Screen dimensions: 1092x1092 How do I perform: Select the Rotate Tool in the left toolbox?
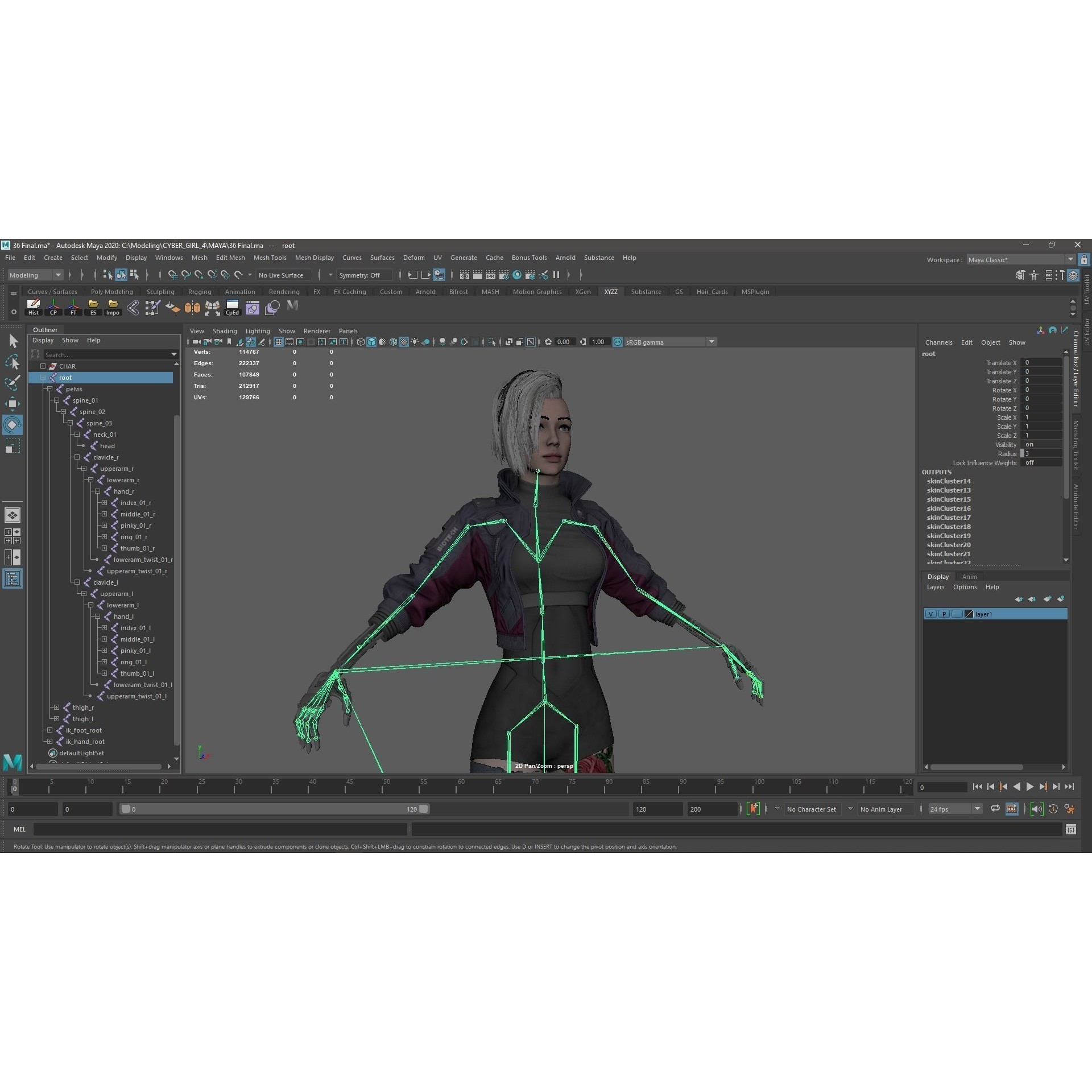tap(13, 425)
